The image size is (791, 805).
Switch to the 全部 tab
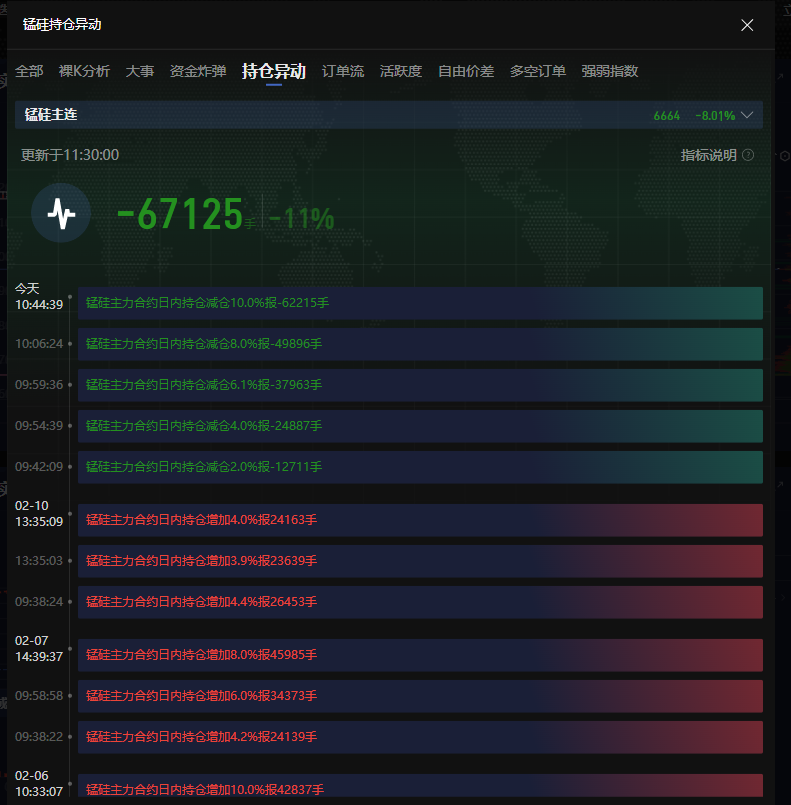pos(29,71)
